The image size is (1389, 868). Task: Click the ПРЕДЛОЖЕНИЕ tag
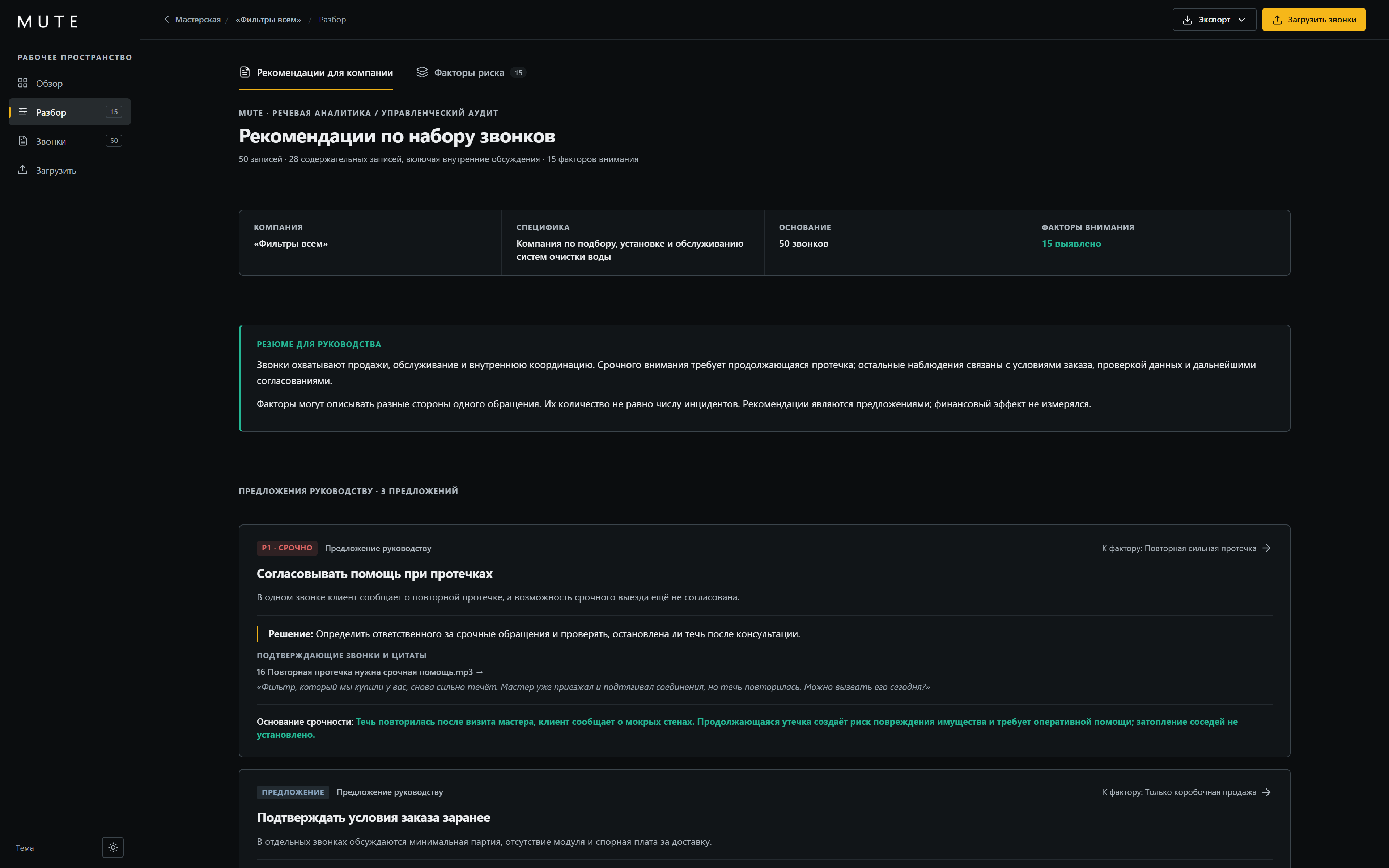tap(293, 792)
